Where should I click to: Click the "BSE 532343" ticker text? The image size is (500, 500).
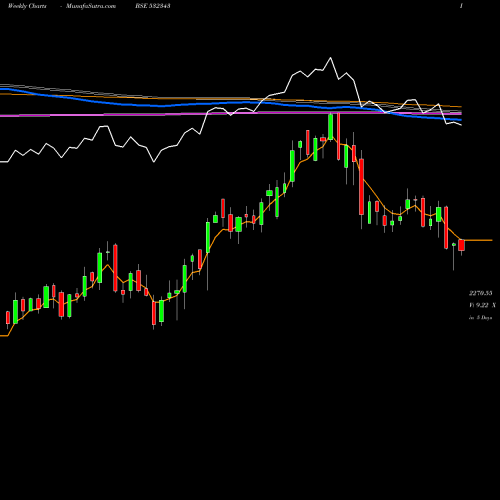pos(153,6)
